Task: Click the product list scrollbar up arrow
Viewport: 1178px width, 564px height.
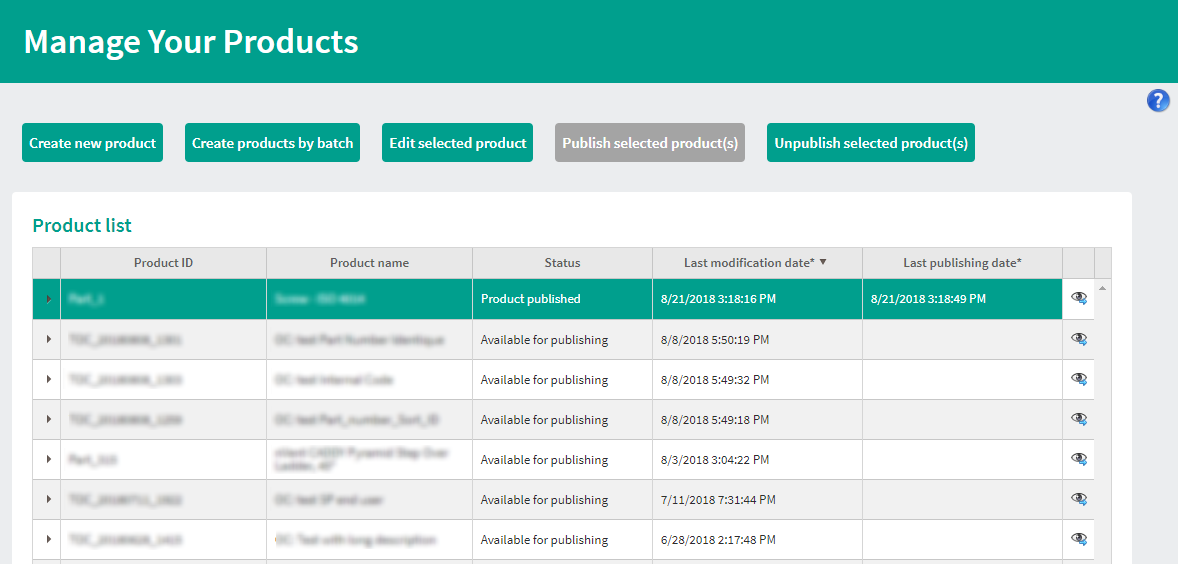Action: 1103,288
